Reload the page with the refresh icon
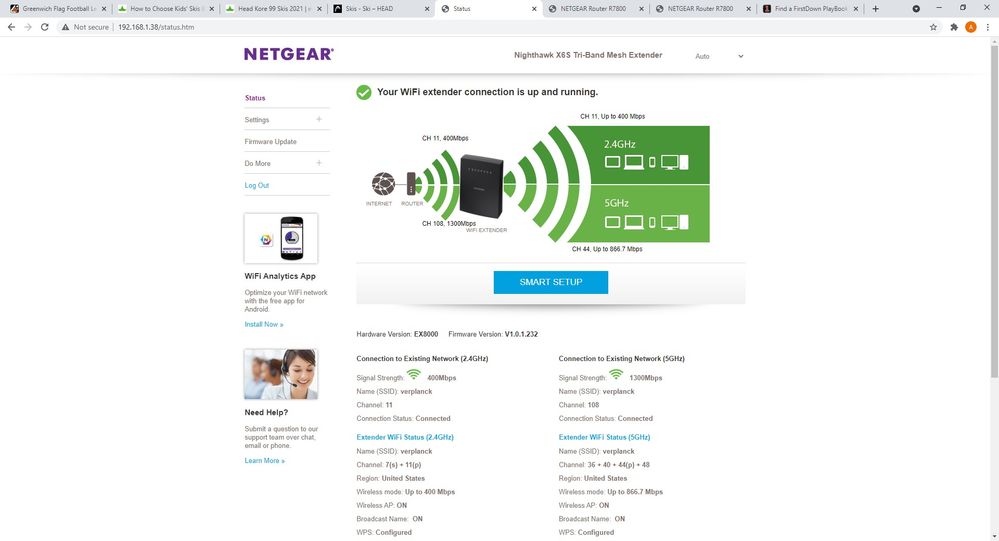Image resolution: width=999 pixels, height=541 pixels. click(x=45, y=27)
